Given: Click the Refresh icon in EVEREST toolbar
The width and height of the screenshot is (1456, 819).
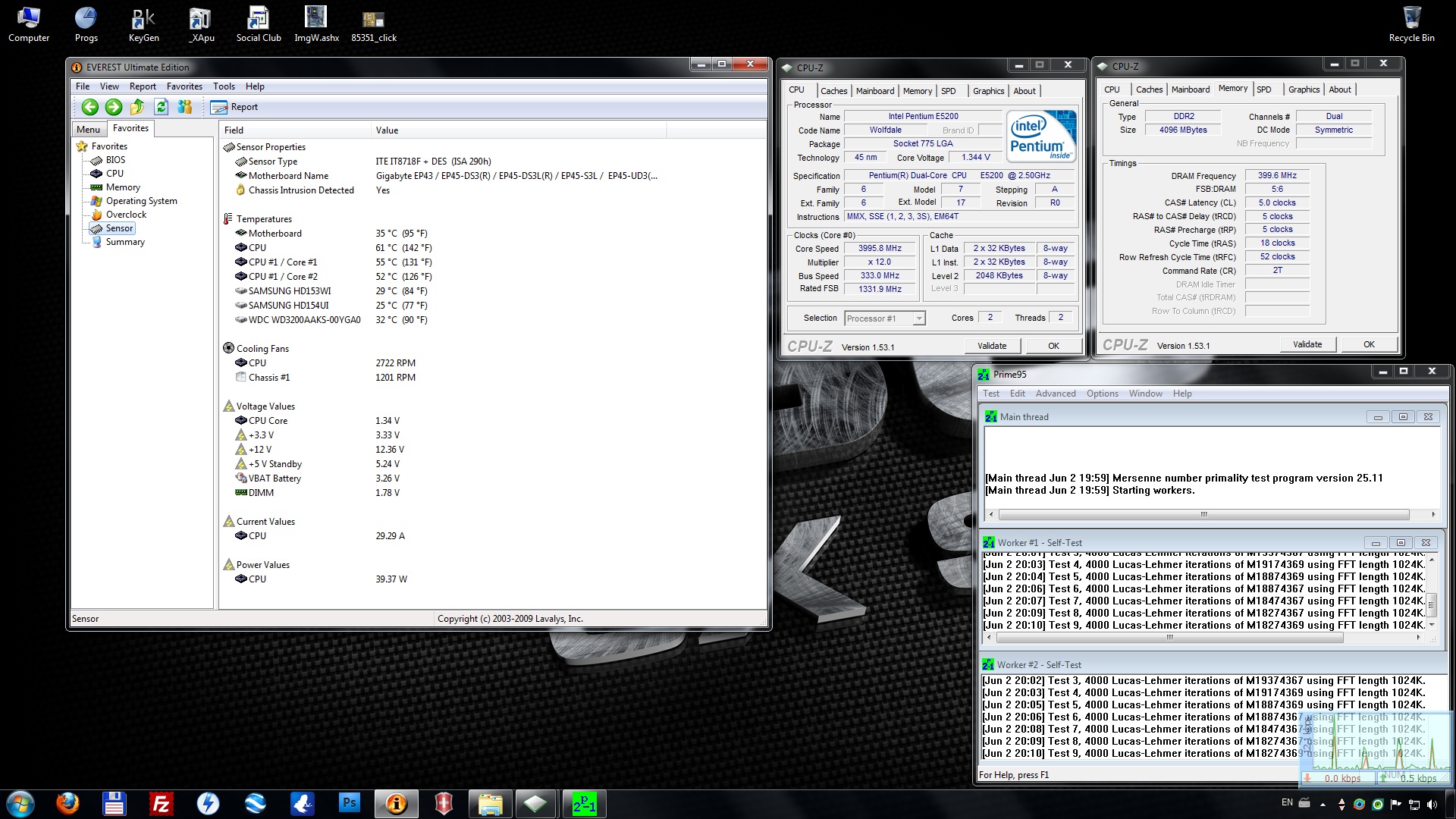Looking at the screenshot, I should point(161,107).
